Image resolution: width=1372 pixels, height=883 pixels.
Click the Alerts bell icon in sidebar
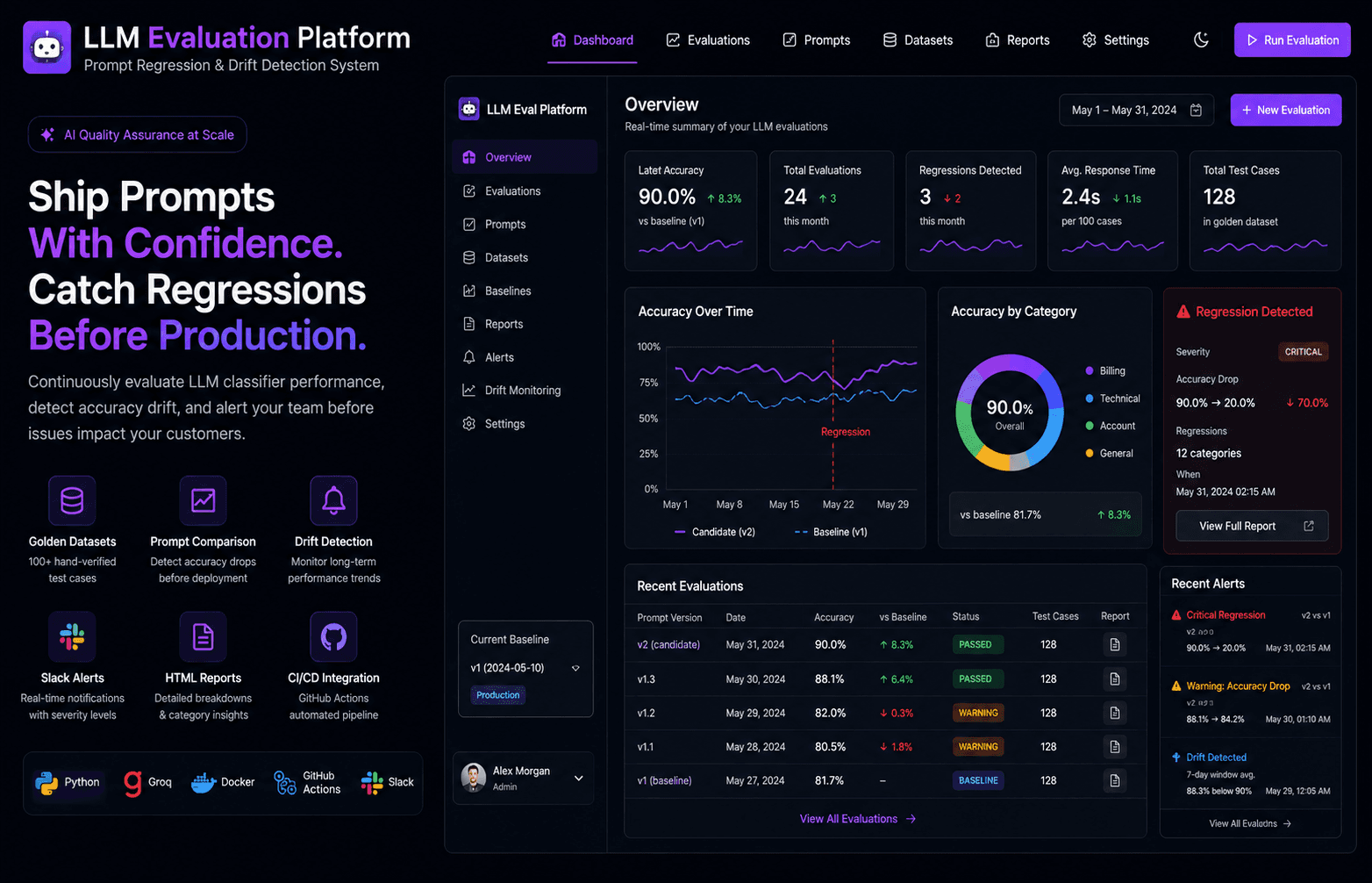[x=469, y=357]
